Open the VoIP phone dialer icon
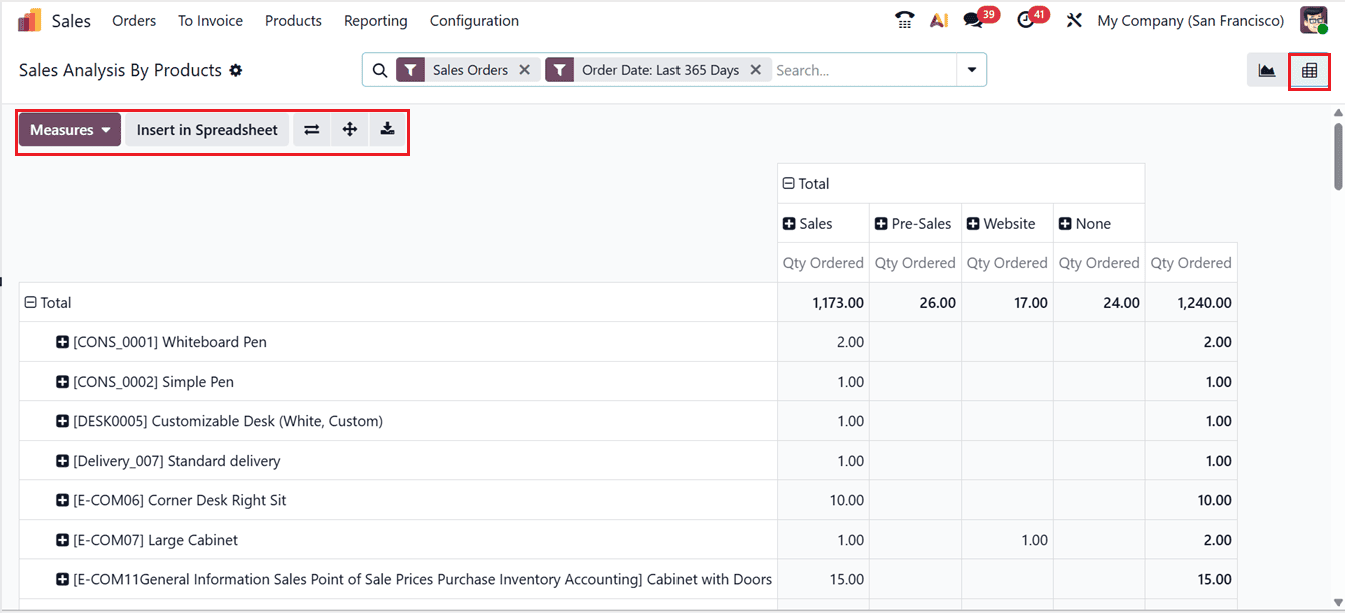The image size is (1345, 613). (904, 19)
